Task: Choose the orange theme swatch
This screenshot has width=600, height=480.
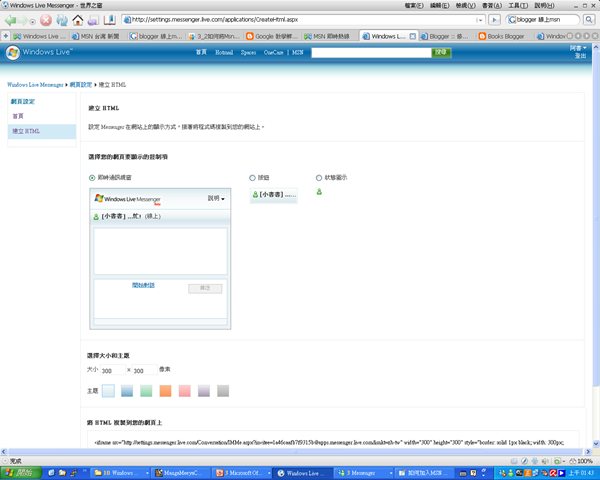Action: tap(165, 391)
